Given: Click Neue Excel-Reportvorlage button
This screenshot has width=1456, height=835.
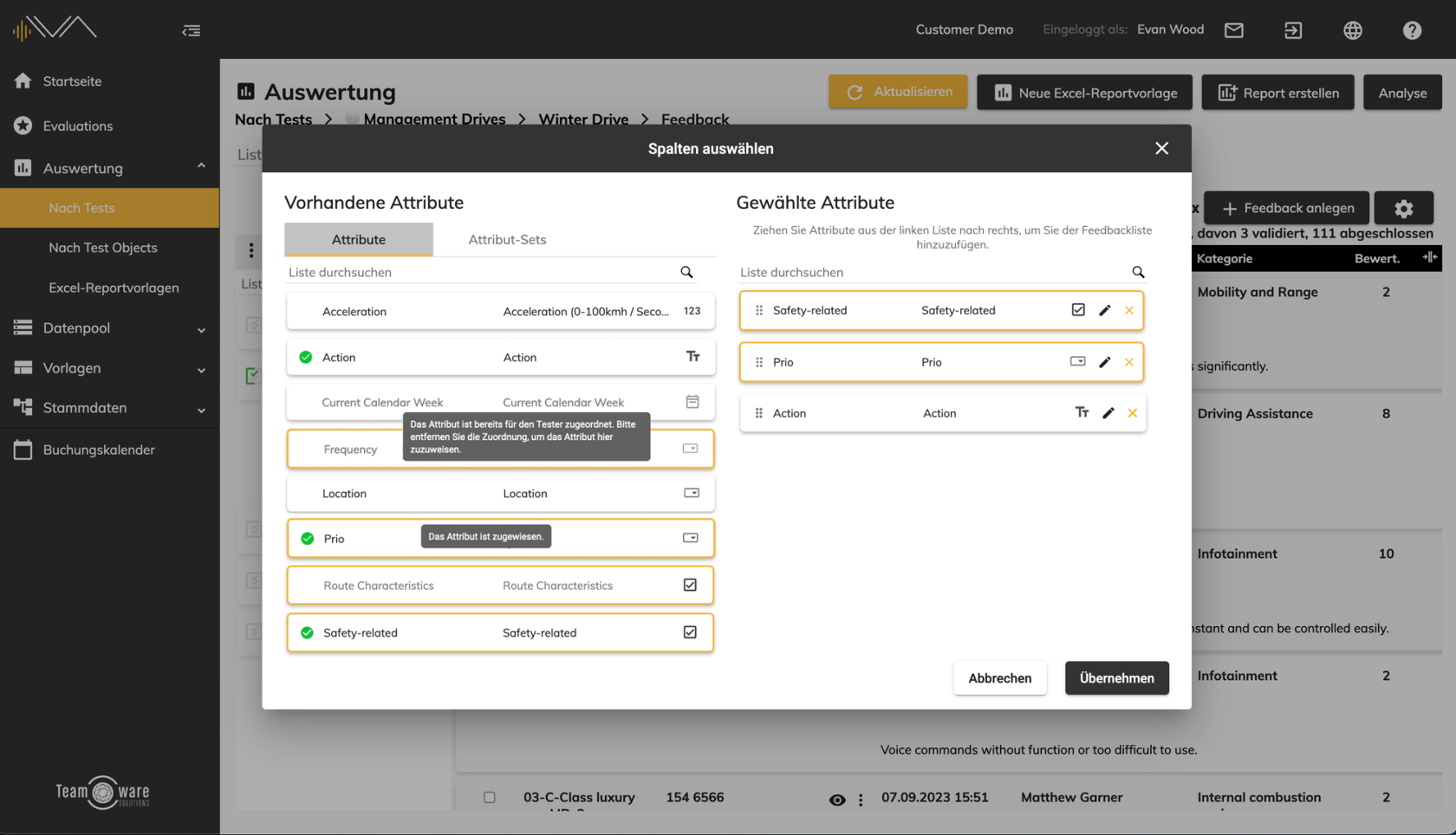Looking at the screenshot, I should (1084, 92).
